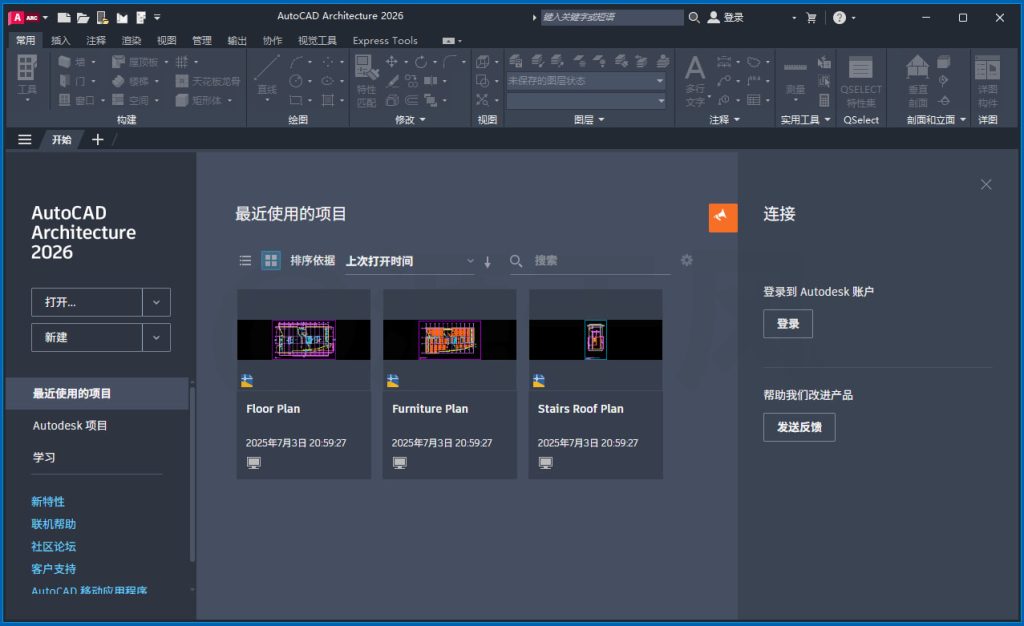Click the help question mark icon
This screenshot has height=626, width=1024.
(x=839, y=18)
